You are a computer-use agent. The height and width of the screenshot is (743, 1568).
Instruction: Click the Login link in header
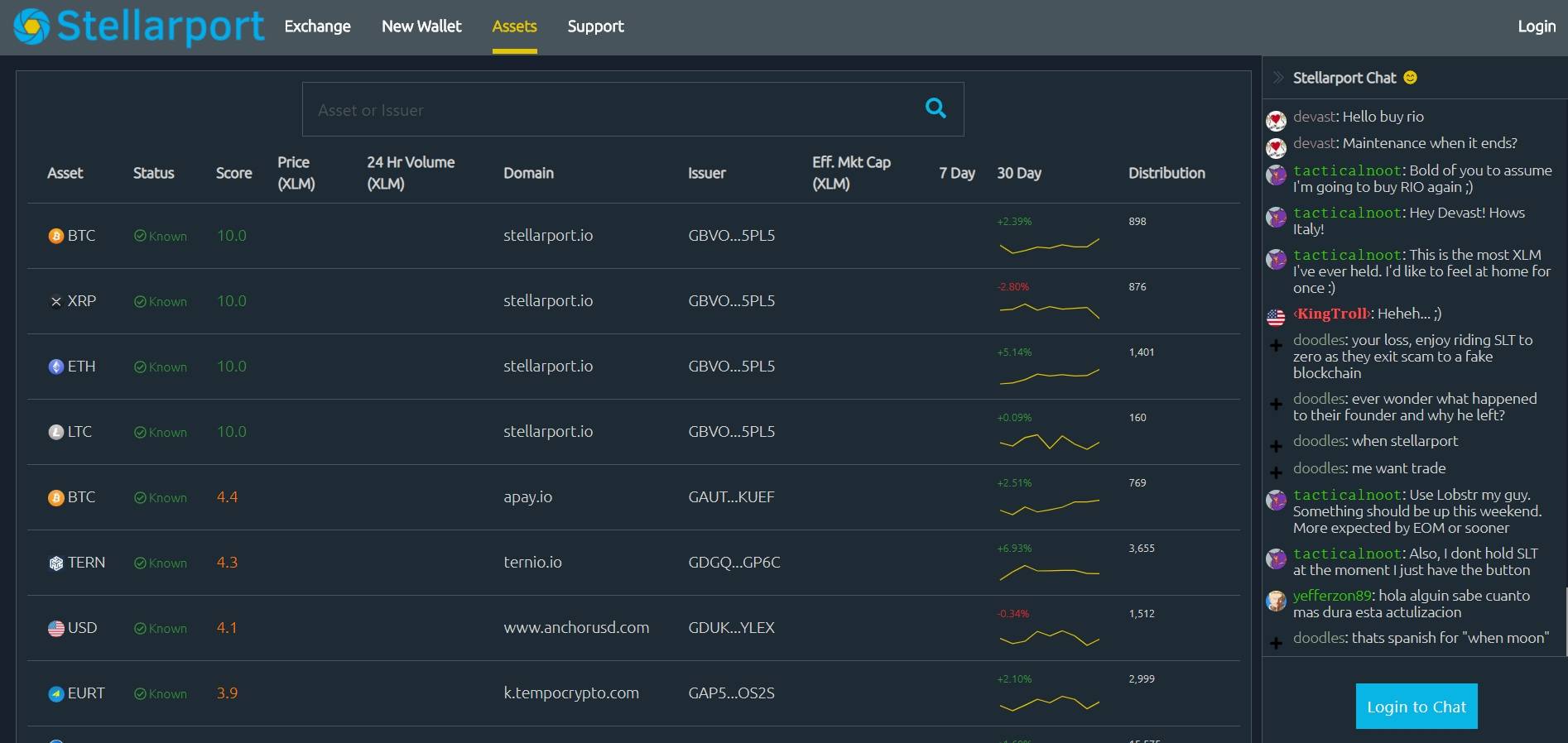pos(1537,26)
